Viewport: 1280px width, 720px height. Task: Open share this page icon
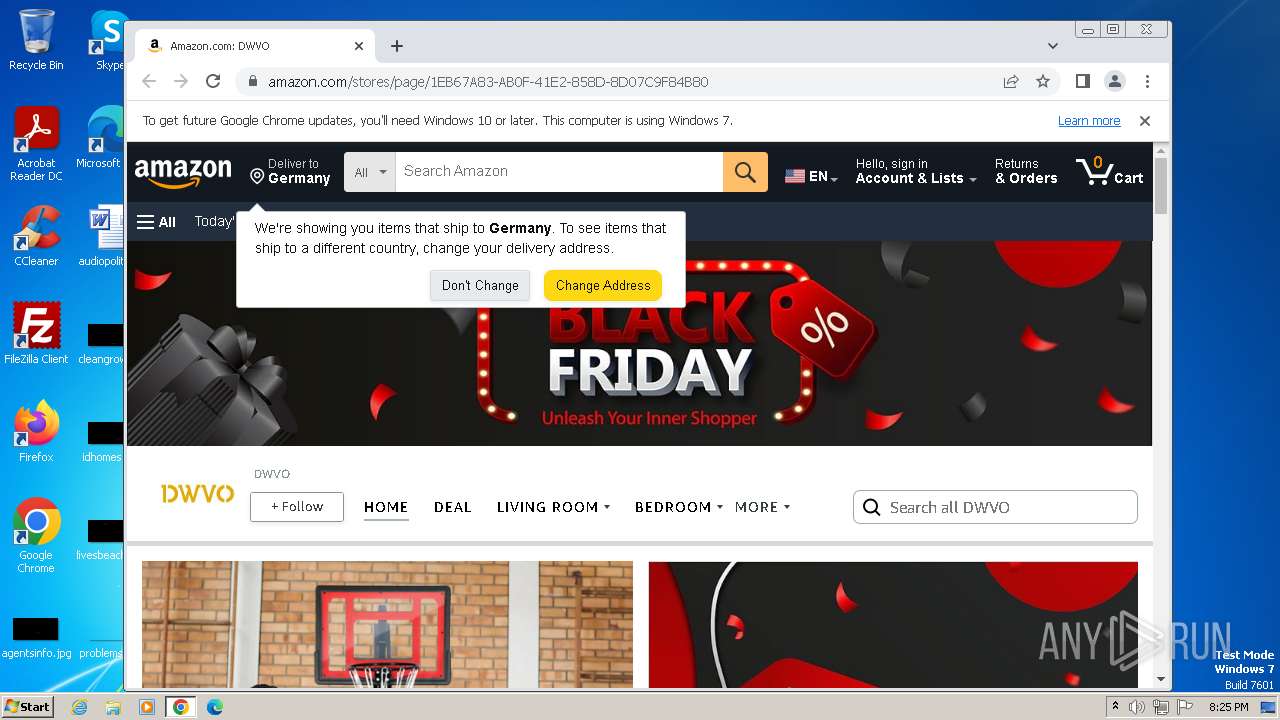pos(1011,81)
